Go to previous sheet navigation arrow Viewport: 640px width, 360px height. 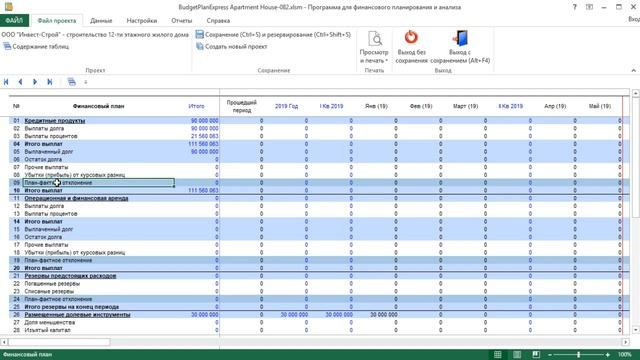point(20,82)
